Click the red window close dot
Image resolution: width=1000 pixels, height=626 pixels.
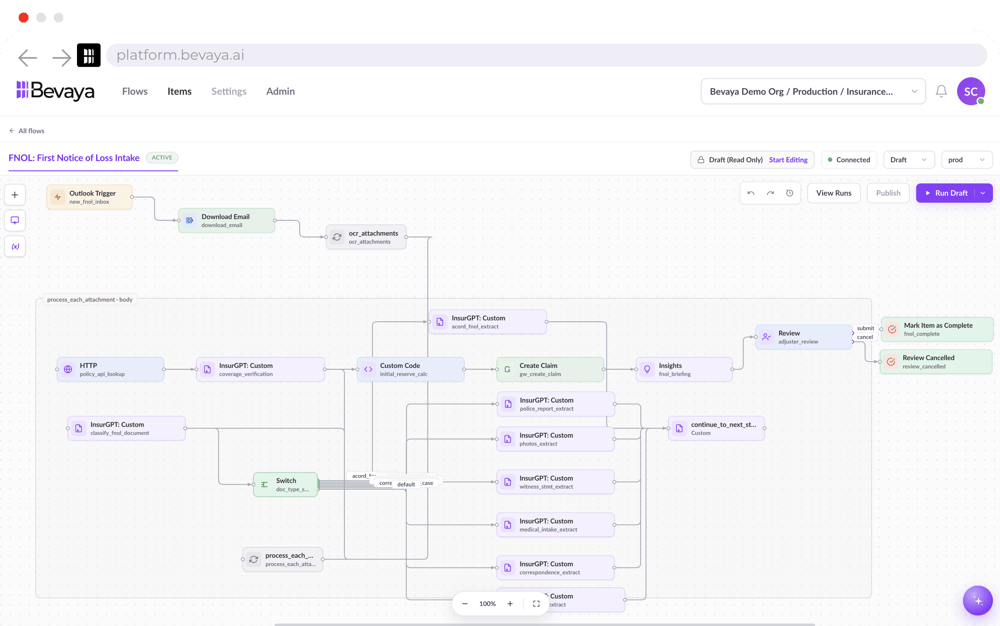24,18
